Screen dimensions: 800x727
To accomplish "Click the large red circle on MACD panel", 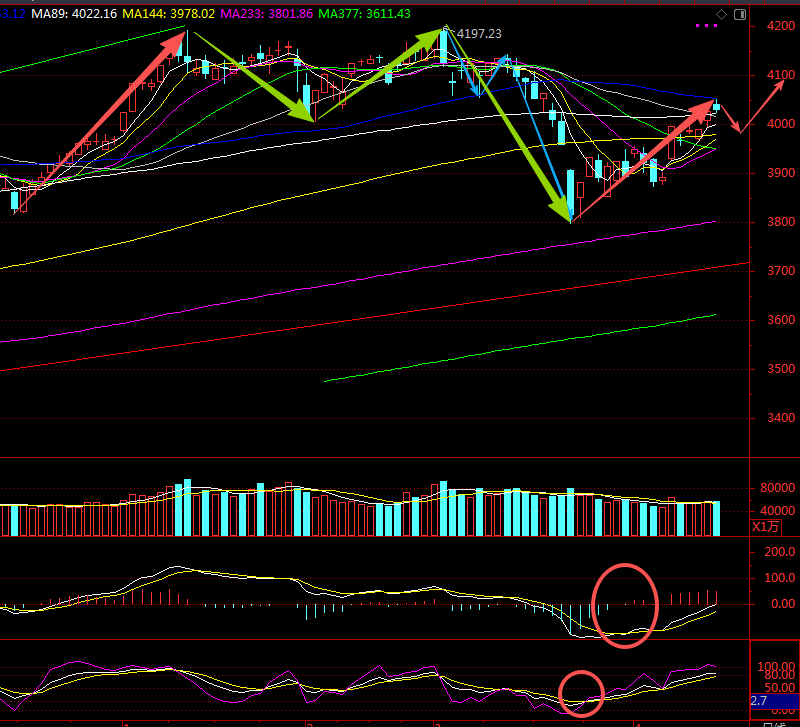I will pos(626,605).
